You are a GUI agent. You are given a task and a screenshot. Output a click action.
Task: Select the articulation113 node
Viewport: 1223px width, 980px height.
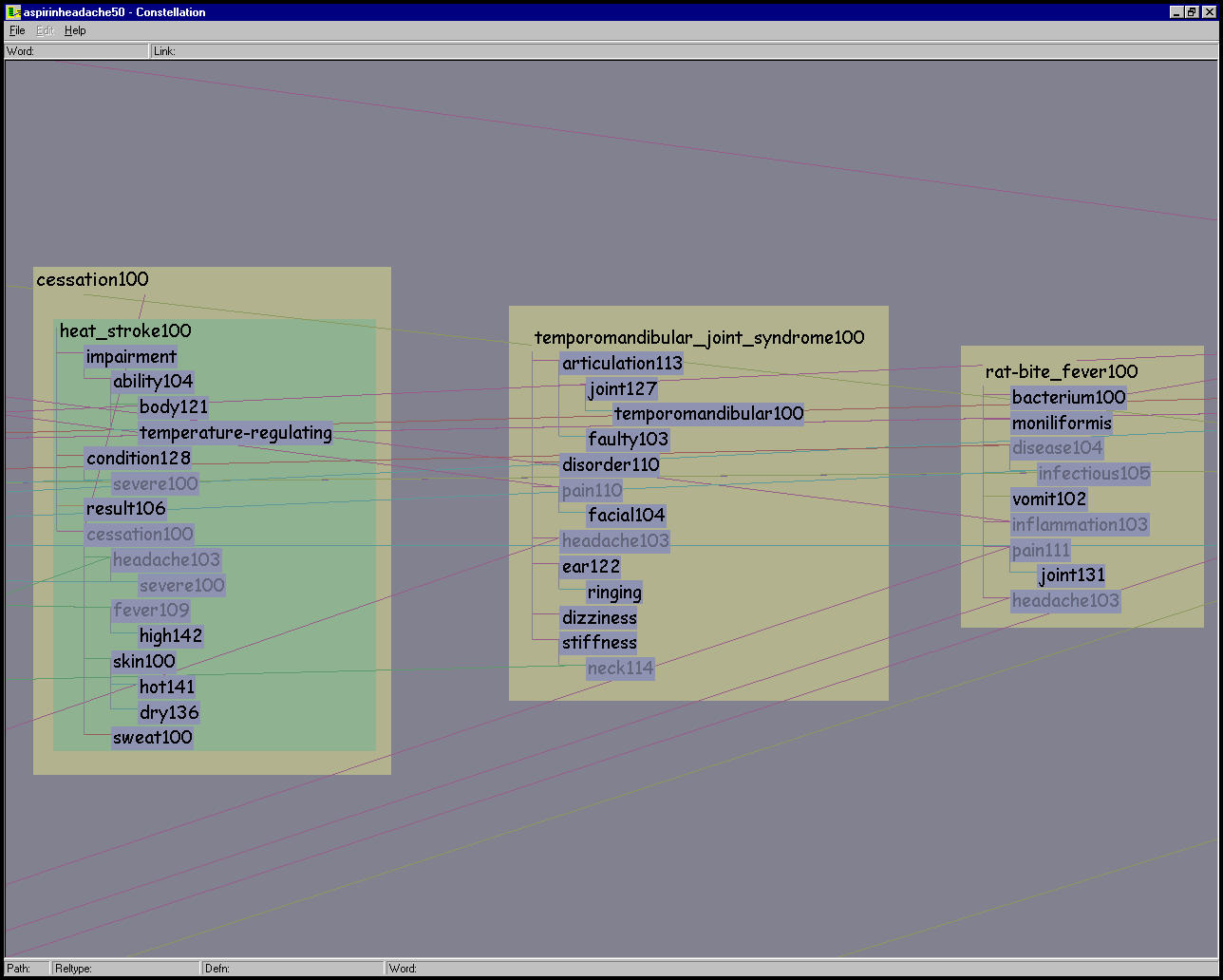(x=622, y=363)
